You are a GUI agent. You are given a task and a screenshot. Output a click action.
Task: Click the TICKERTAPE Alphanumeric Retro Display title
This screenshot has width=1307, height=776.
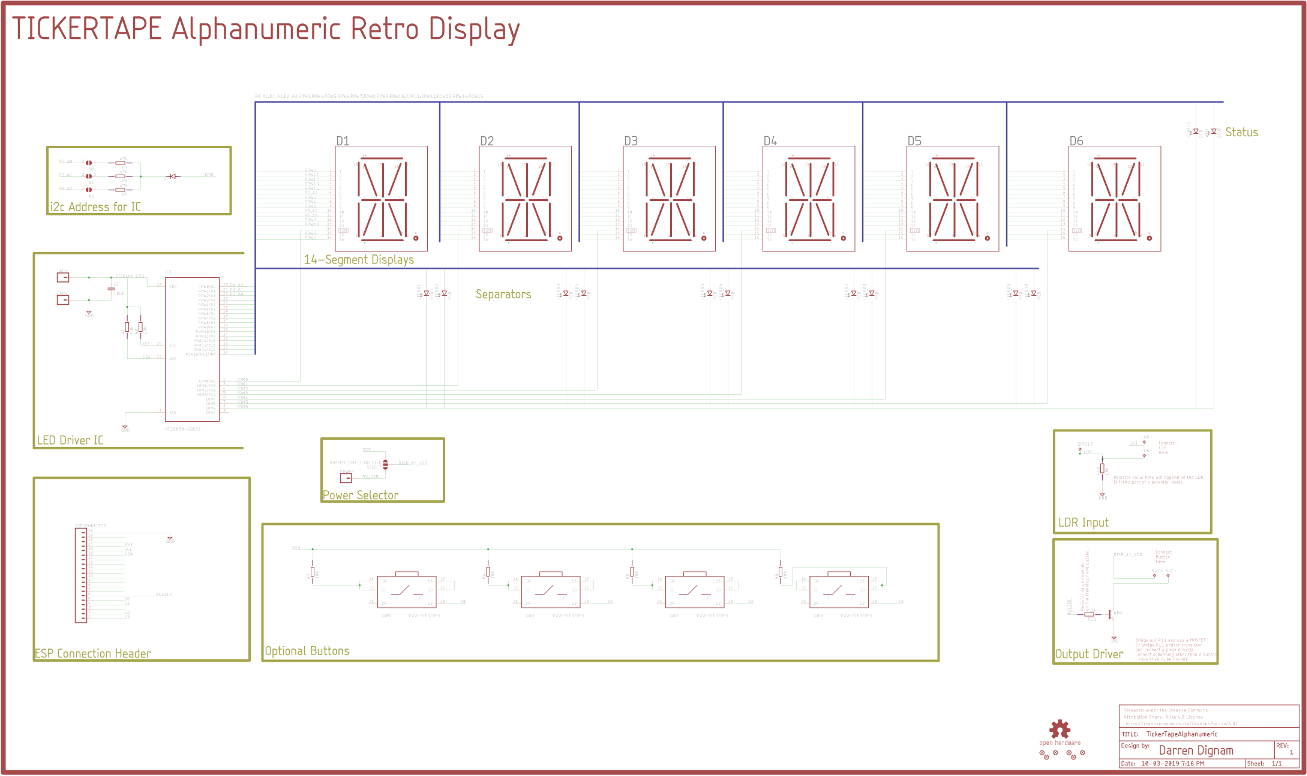pos(266,29)
